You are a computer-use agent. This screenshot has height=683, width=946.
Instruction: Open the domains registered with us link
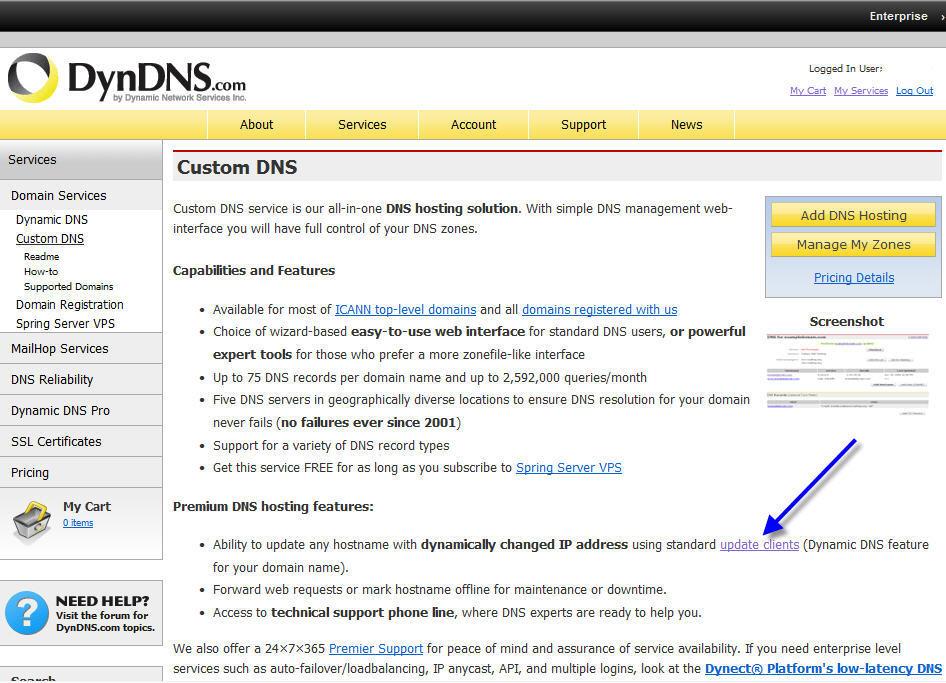coord(600,310)
